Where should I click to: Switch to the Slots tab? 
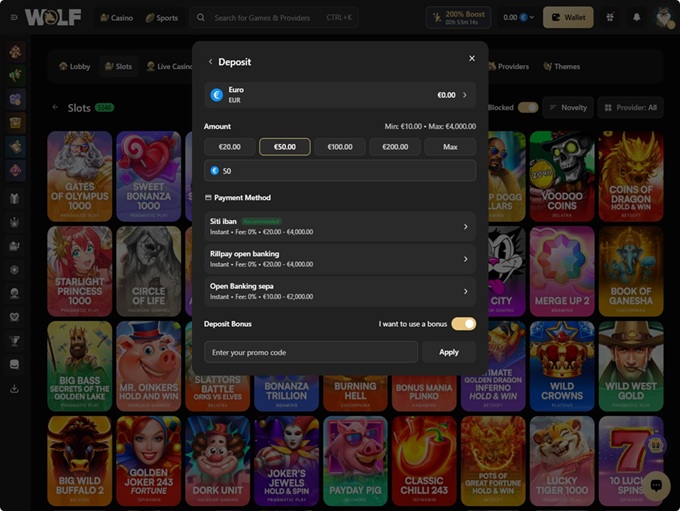pos(118,66)
